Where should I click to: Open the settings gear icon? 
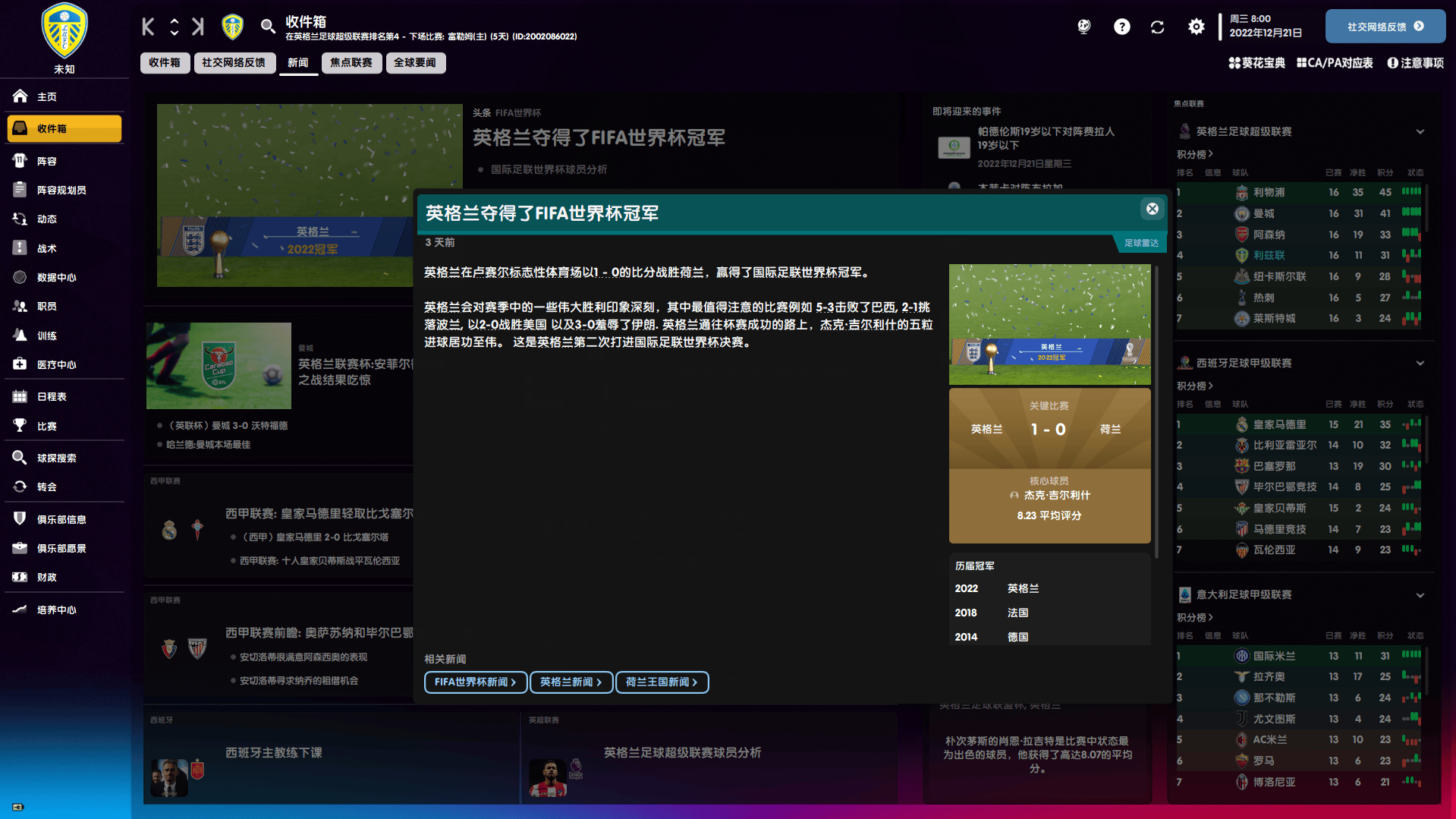1196,27
